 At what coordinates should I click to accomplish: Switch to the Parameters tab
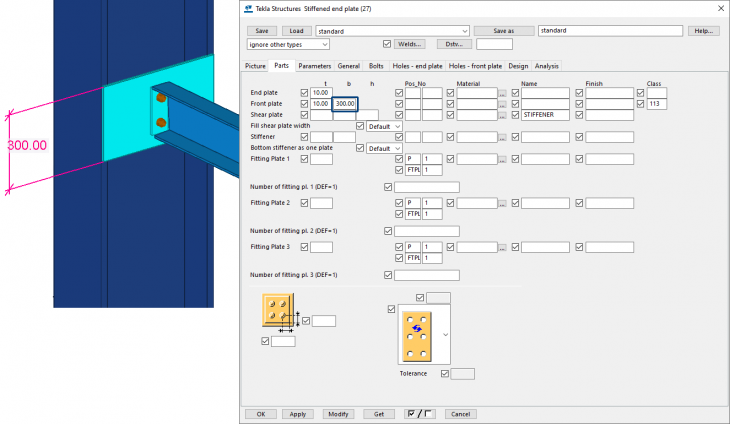[x=315, y=66]
